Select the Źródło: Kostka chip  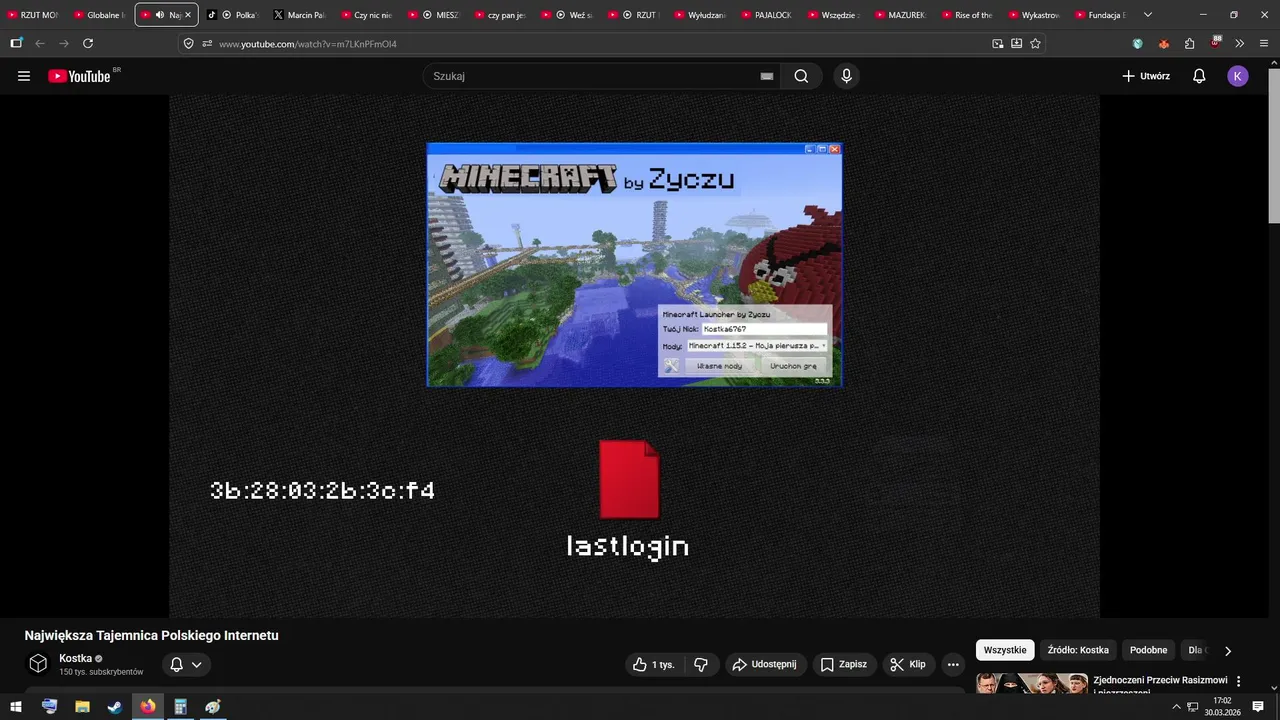pos(1078,650)
